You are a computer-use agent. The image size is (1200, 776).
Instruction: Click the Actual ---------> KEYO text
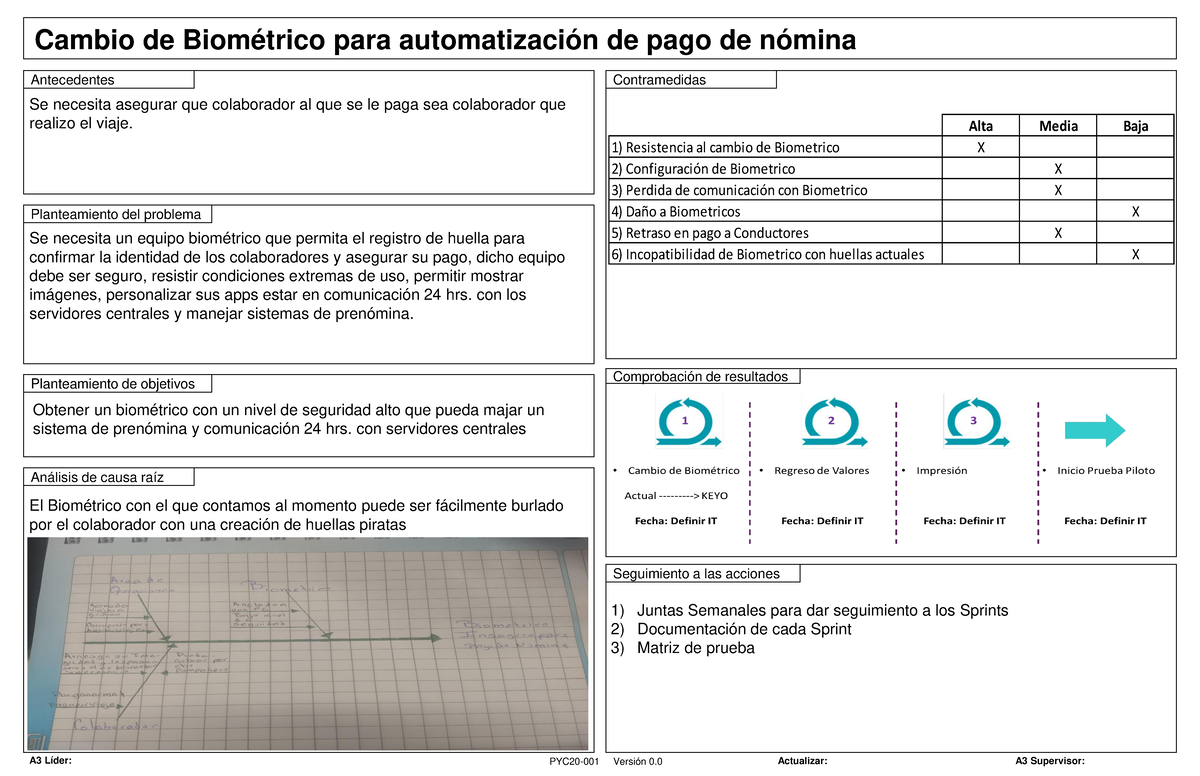click(686, 494)
